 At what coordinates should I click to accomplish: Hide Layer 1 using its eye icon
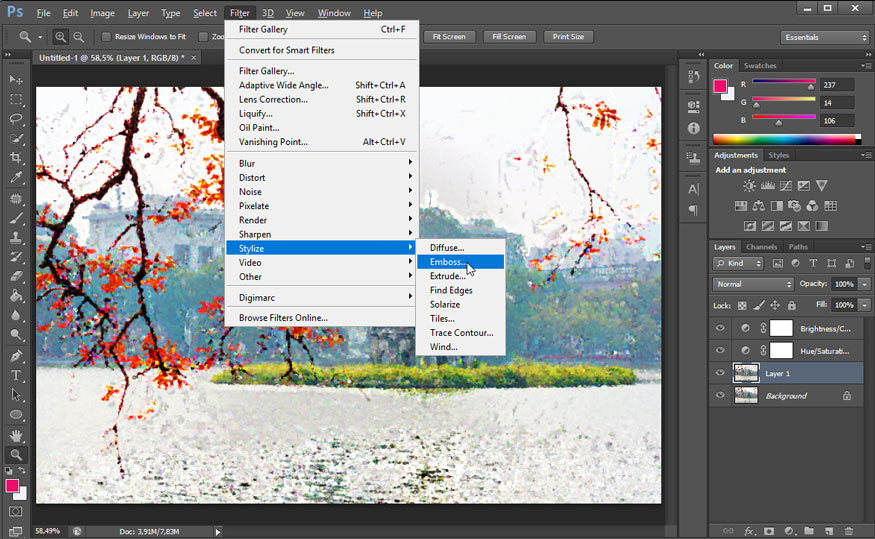(719, 373)
